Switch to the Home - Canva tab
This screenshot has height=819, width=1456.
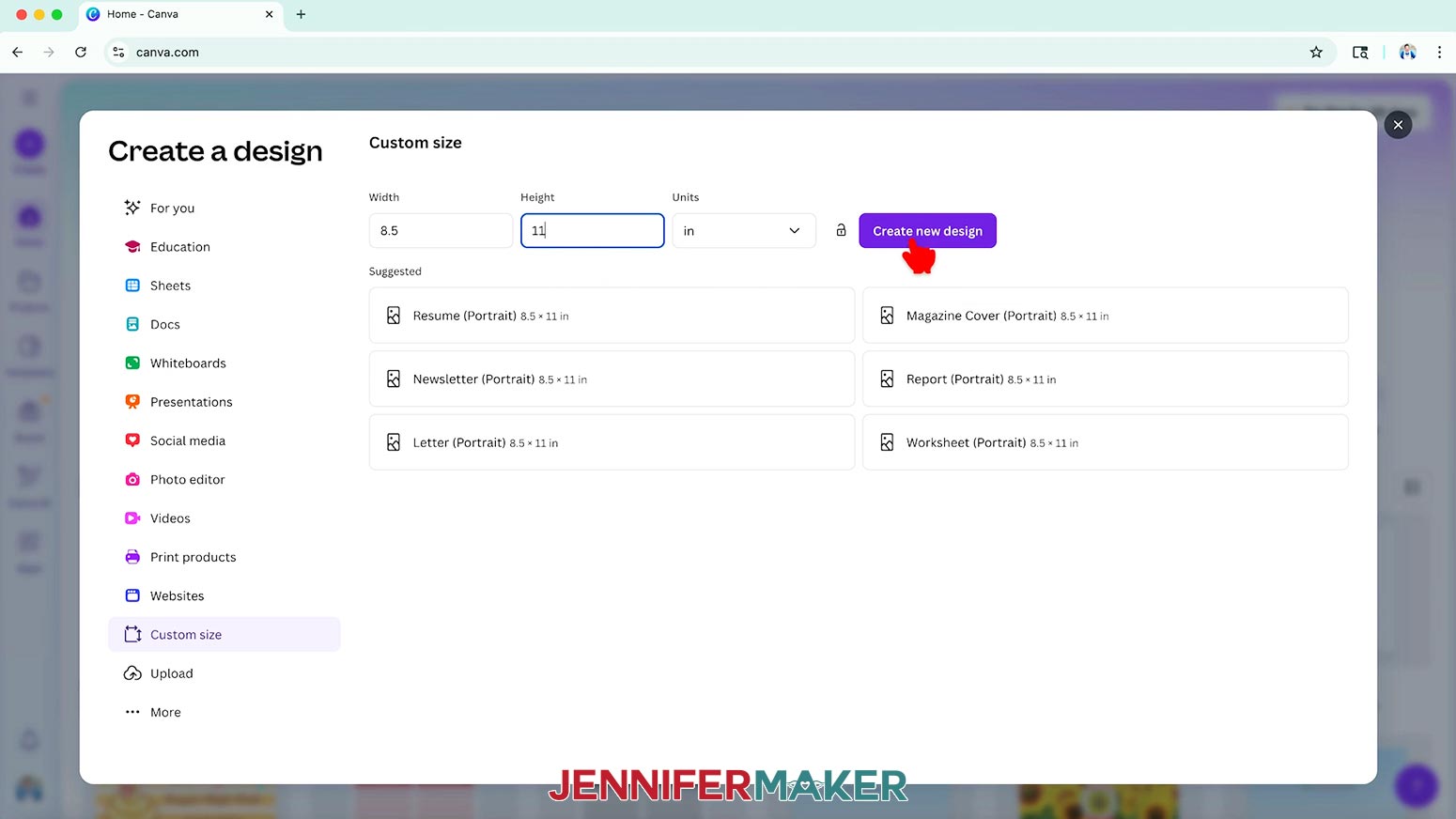tap(180, 14)
